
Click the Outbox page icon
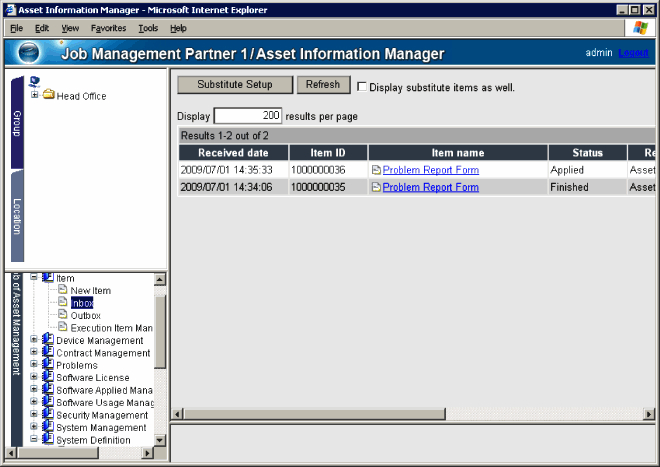click(x=63, y=314)
